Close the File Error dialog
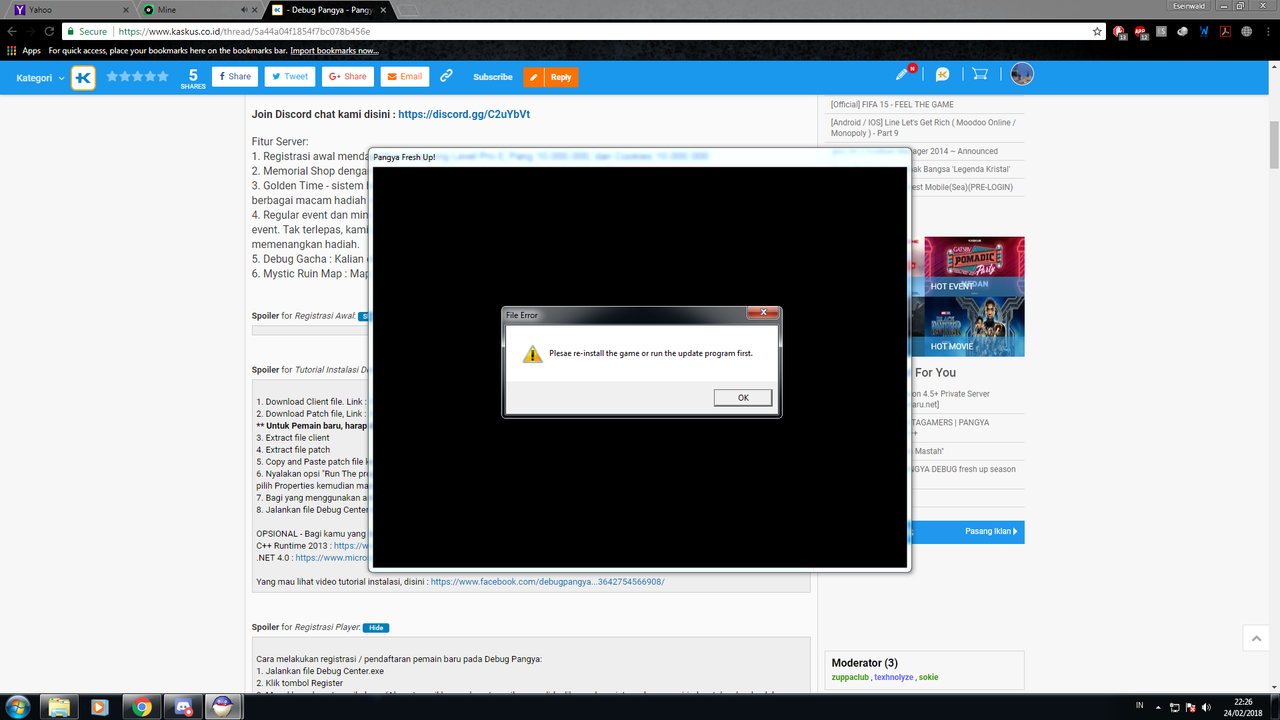 coord(763,314)
